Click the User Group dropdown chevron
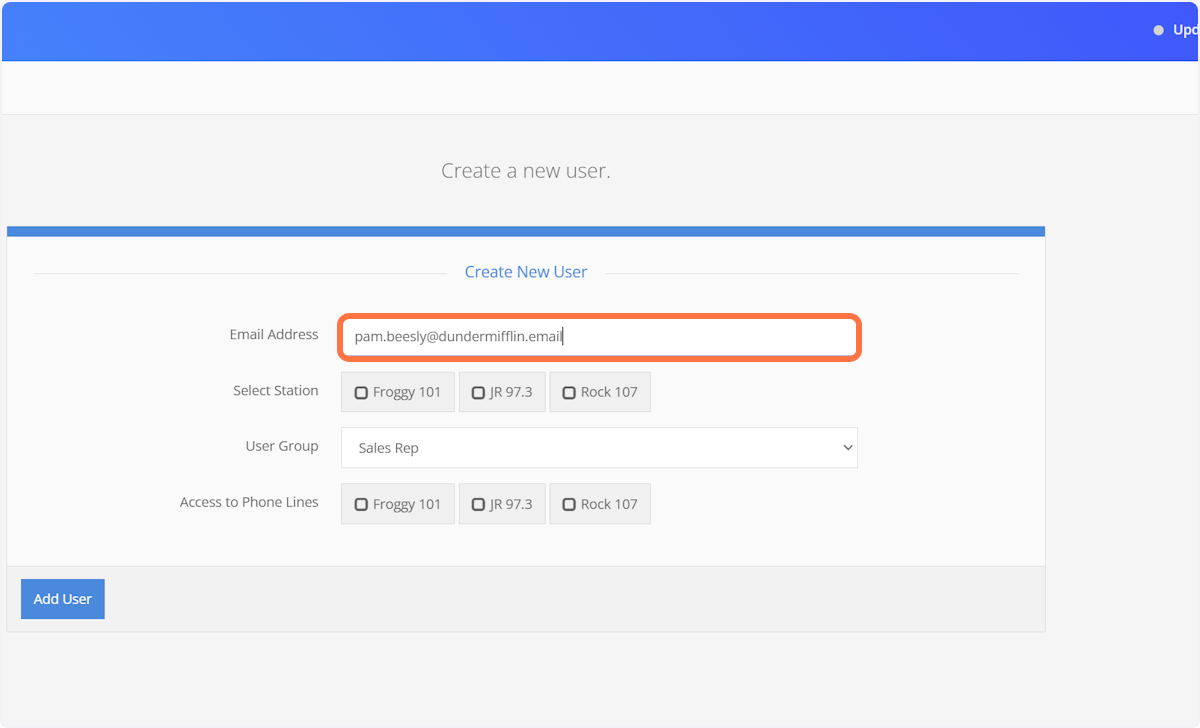Image resolution: width=1200 pixels, height=728 pixels. point(848,447)
